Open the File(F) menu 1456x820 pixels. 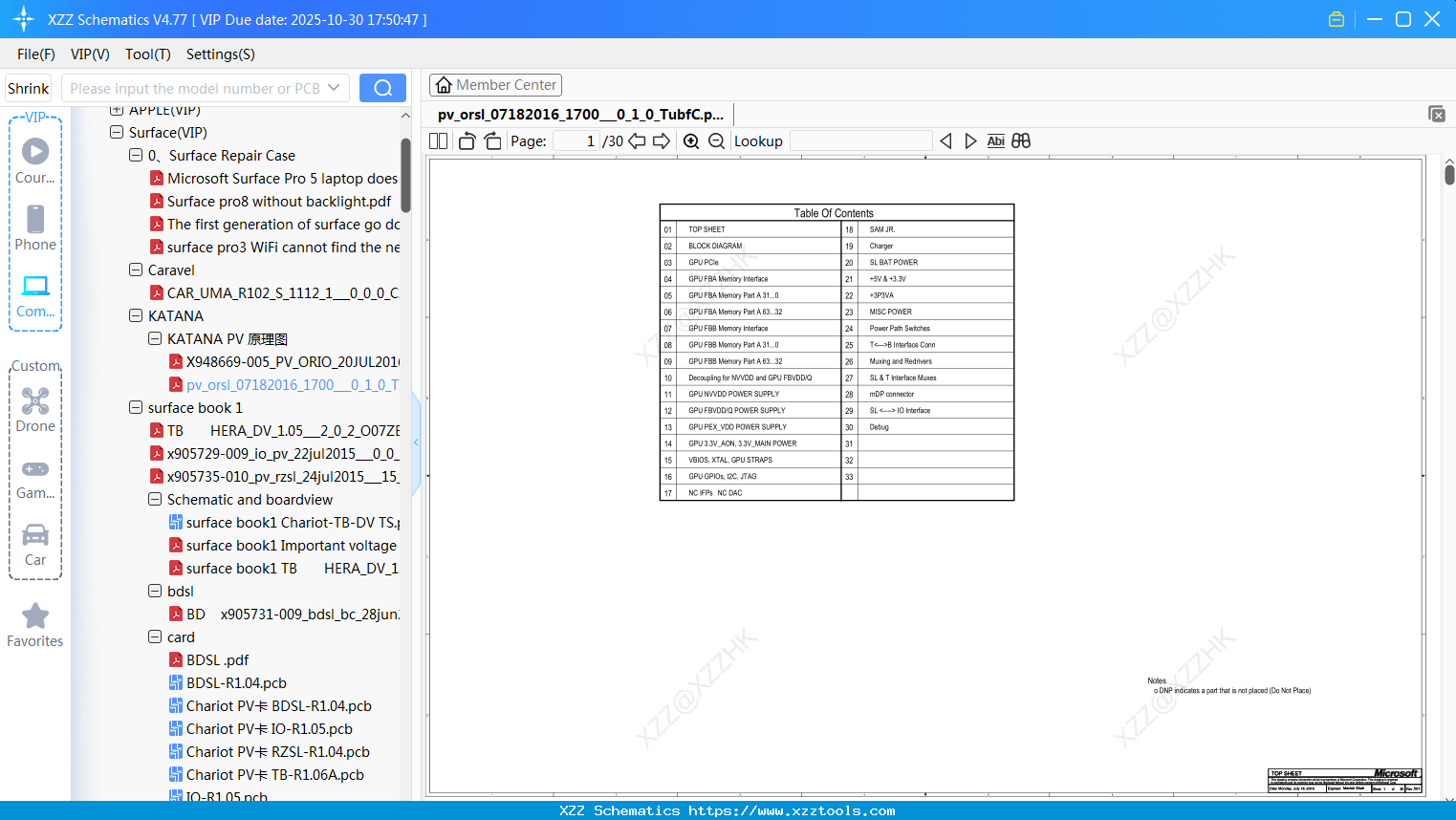click(36, 54)
